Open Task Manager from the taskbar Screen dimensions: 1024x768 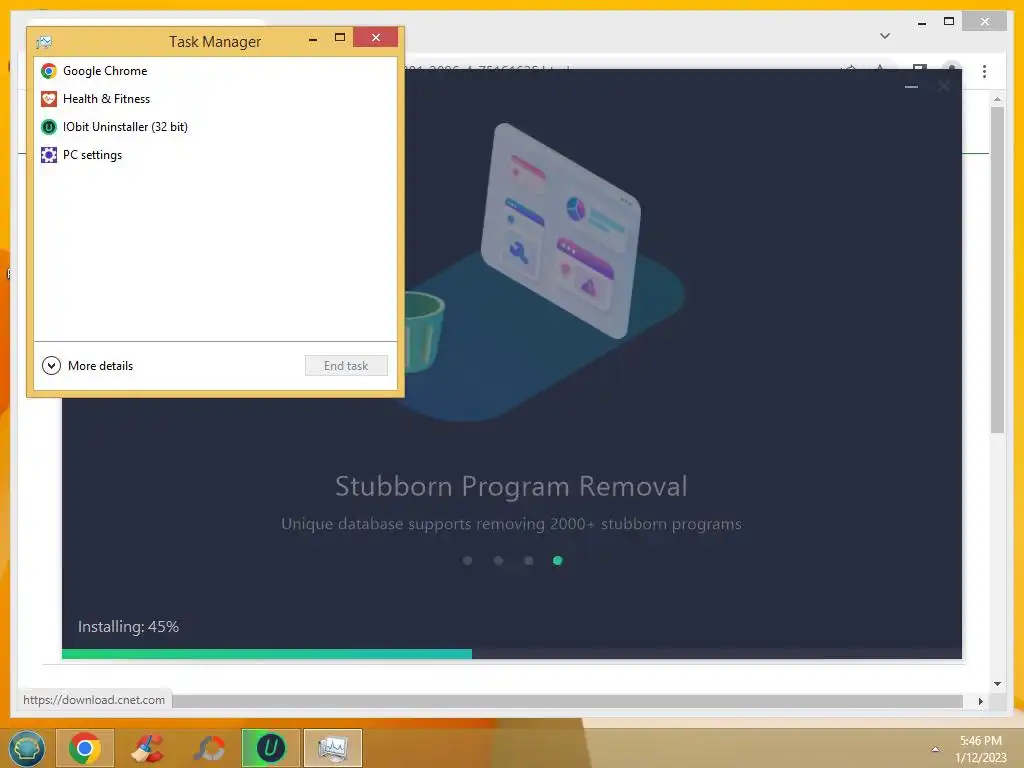(333, 748)
